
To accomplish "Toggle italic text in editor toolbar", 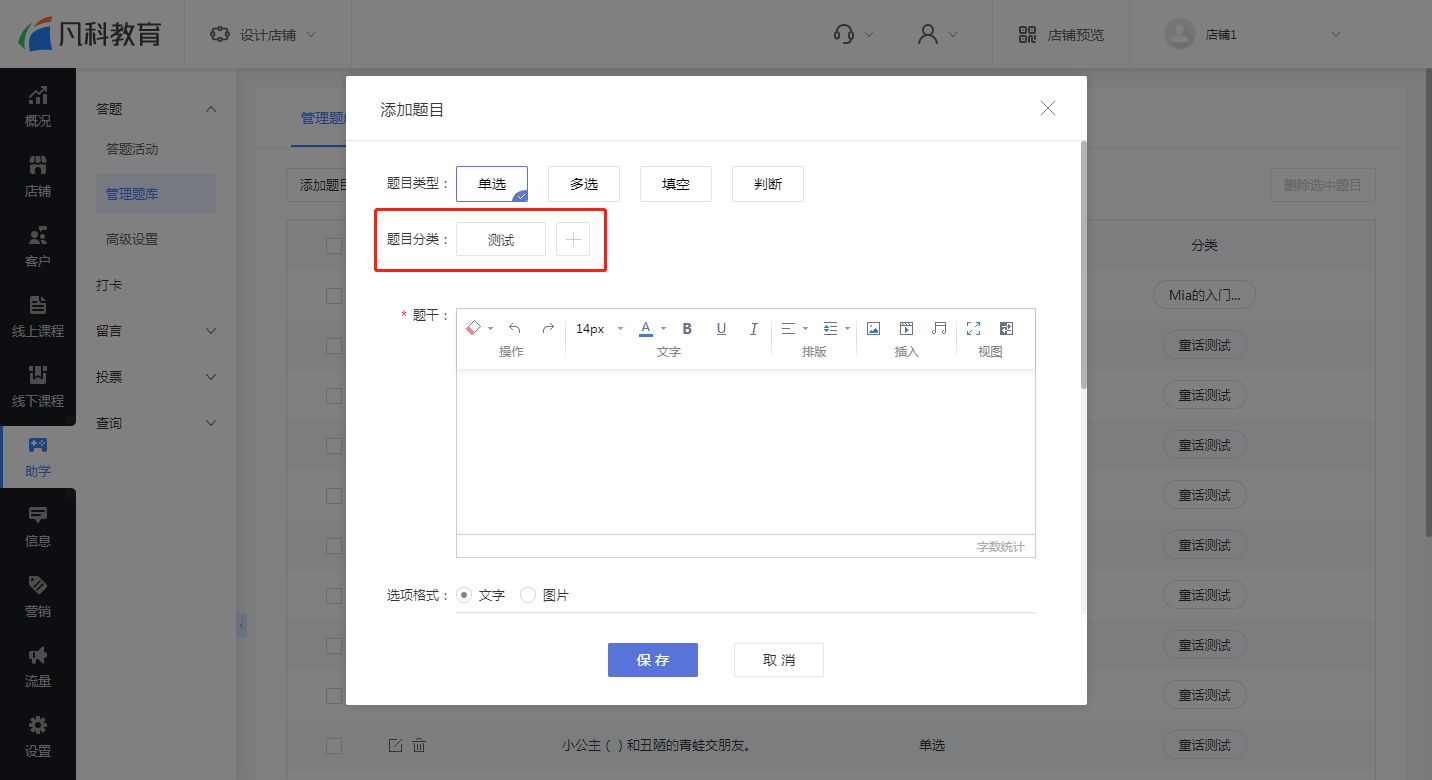I will tap(754, 328).
